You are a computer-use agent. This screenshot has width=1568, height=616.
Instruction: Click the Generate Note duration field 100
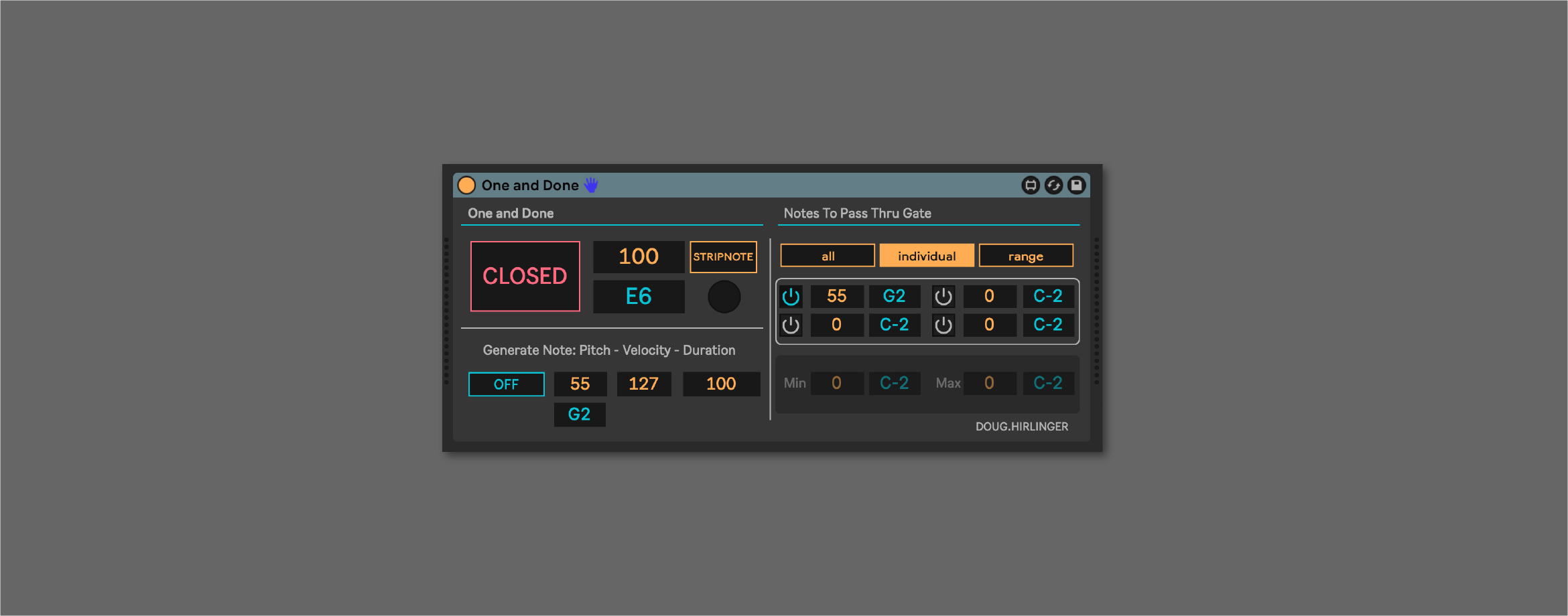[721, 384]
